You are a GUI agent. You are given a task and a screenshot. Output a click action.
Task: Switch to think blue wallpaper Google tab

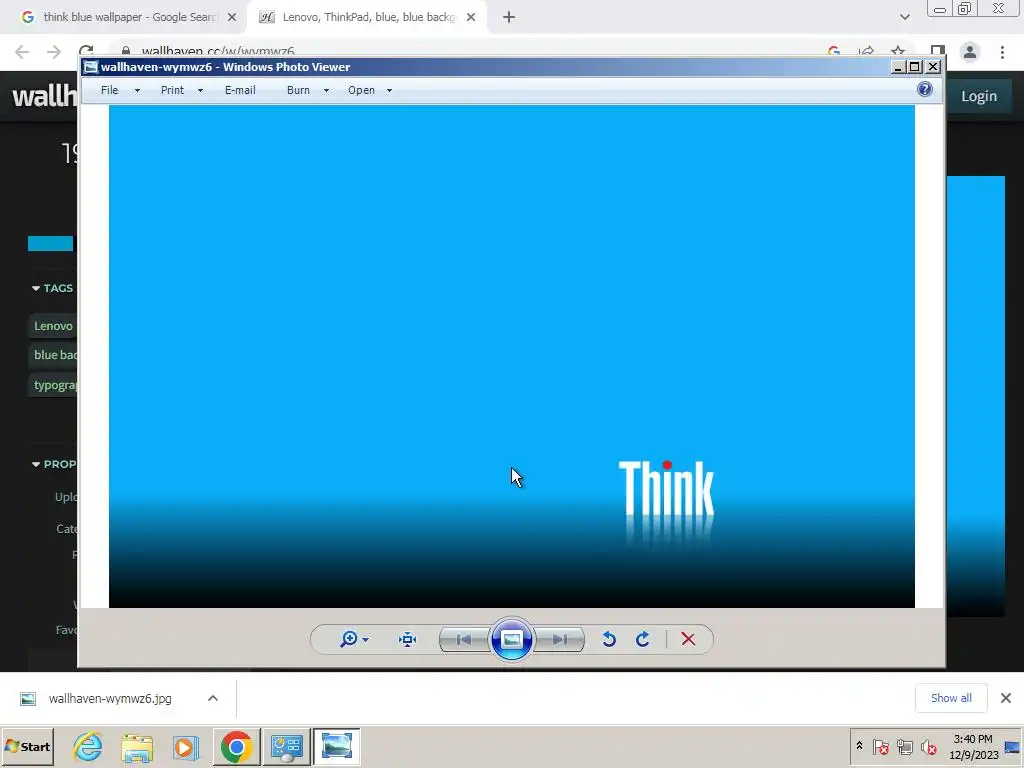pos(128,17)
